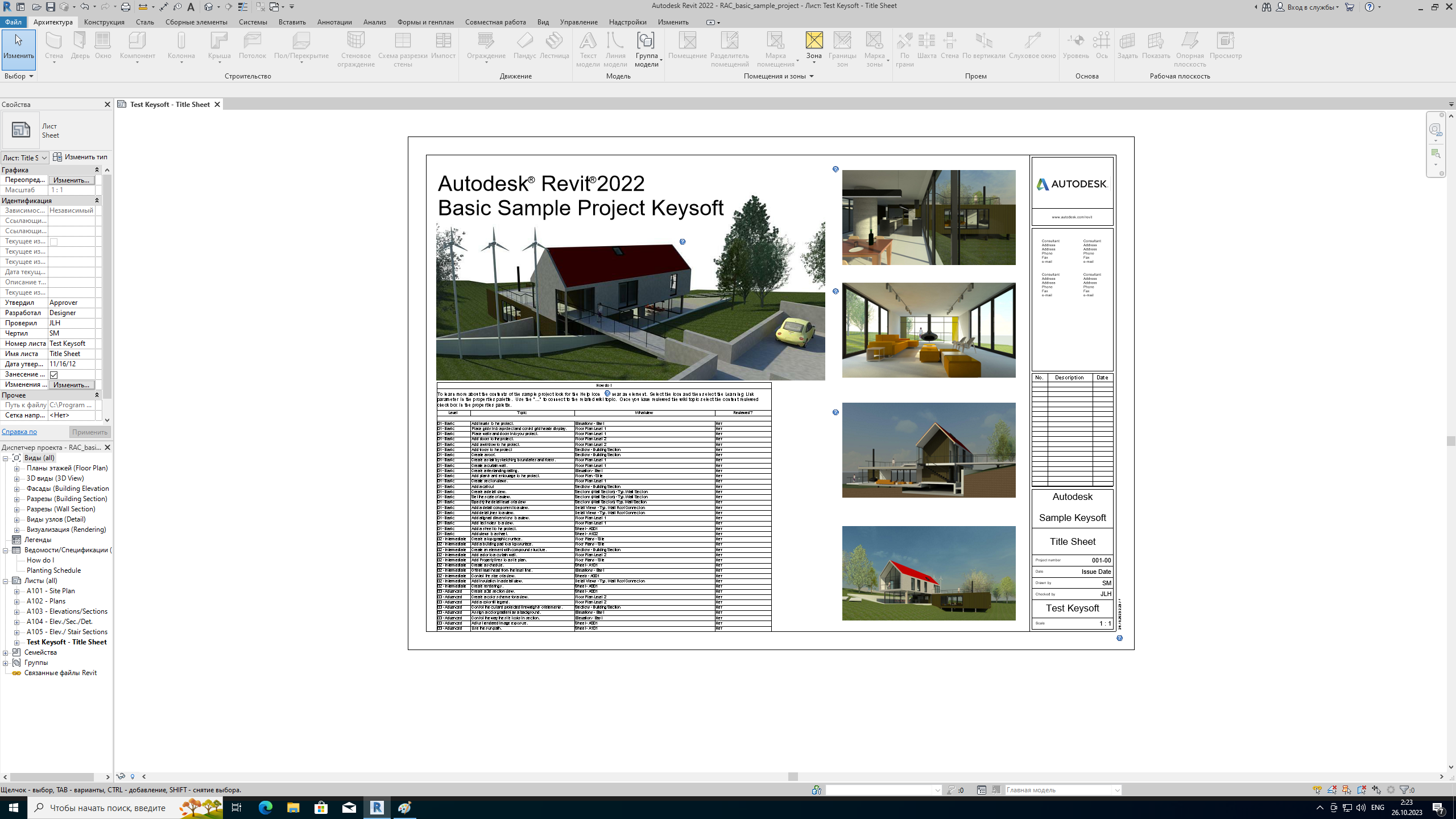Open the Справка по properties help link
Viewport: 1456px width, 819px height.
[19, 432]
